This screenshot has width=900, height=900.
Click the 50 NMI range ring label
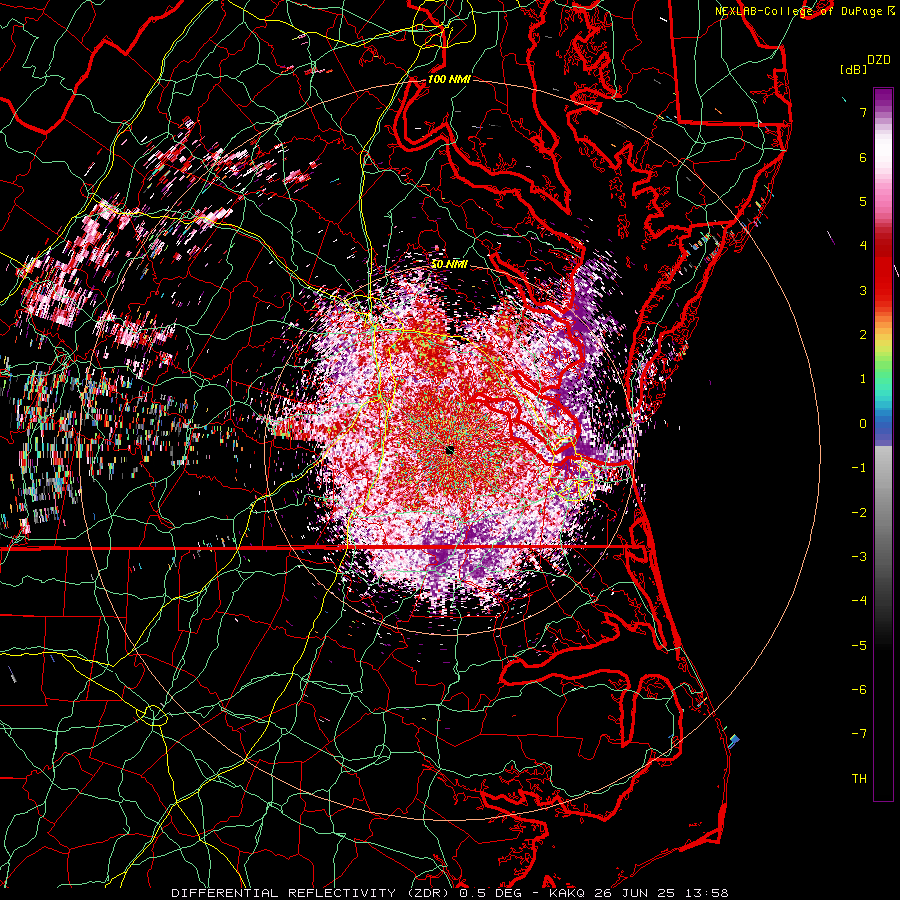[449, 264]
